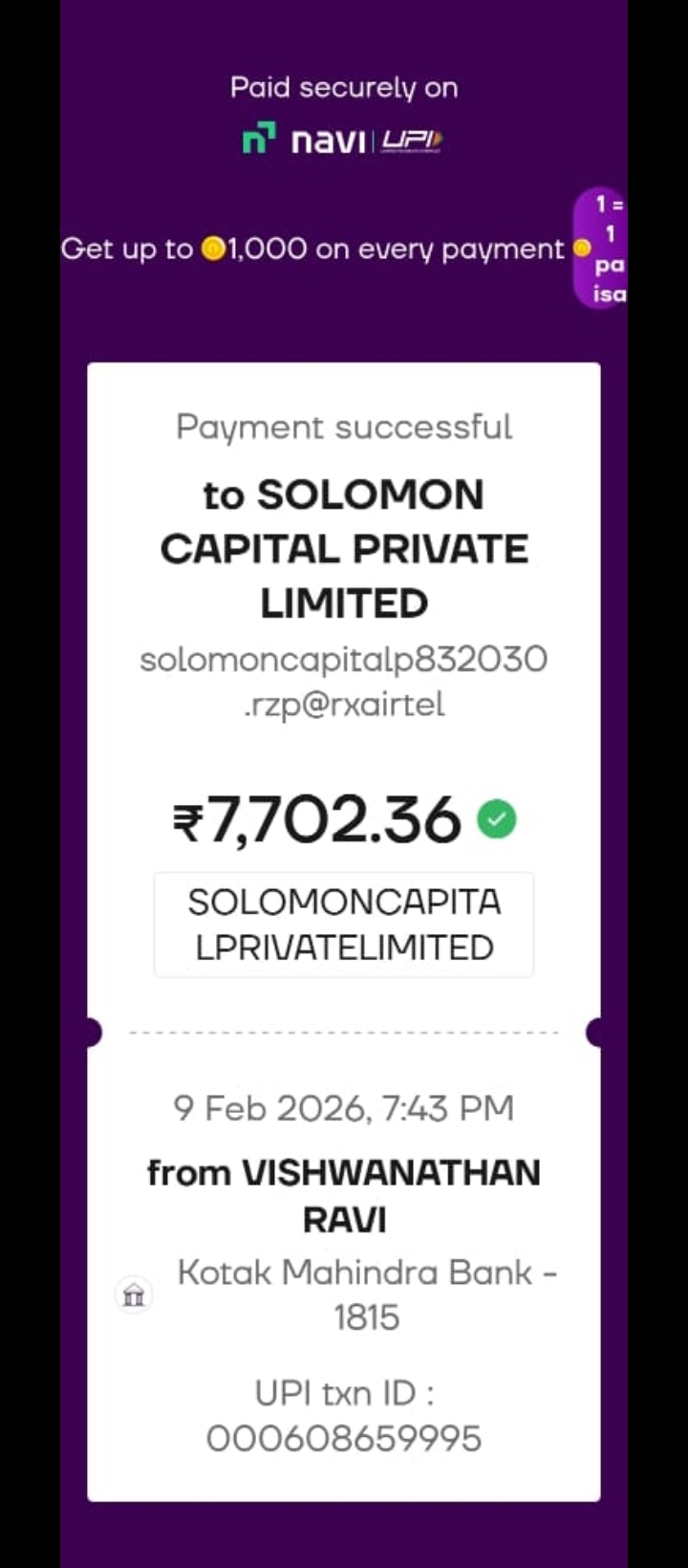688x1568 pixels.
Task: Click the dashed receipt divider line
Action: 344,1033
